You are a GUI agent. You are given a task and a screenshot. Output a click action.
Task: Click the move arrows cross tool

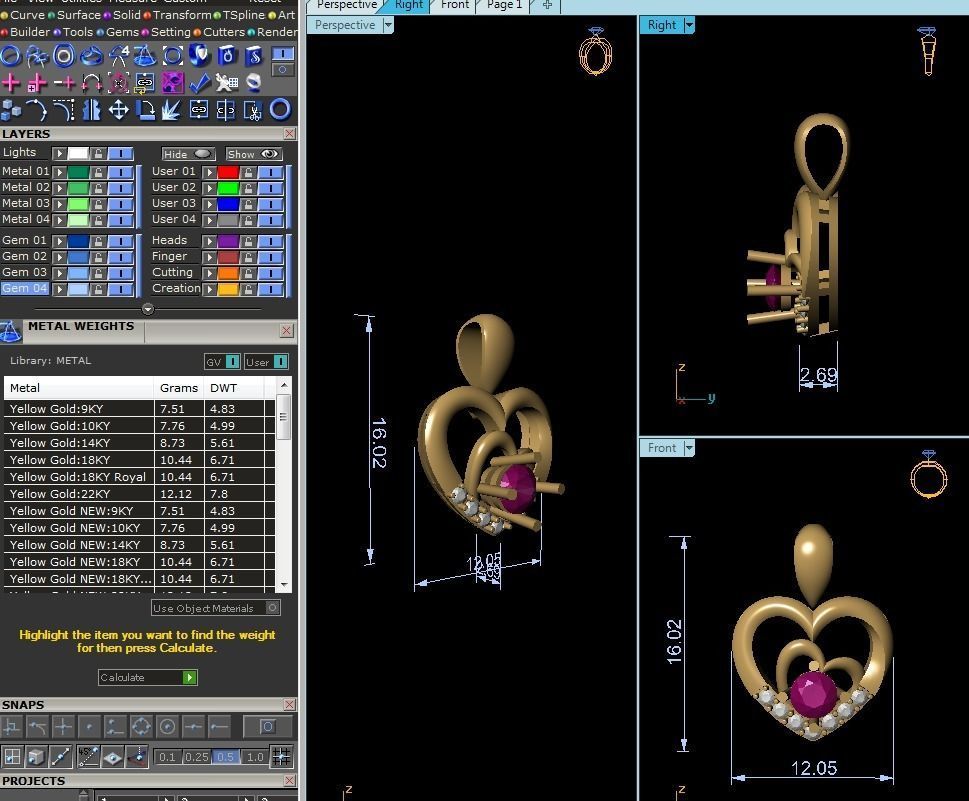(x=118, y=110)
